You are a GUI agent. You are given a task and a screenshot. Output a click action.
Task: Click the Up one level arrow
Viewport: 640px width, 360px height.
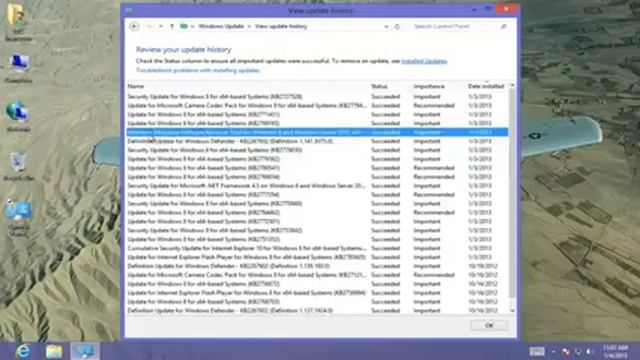click(172, 27)
